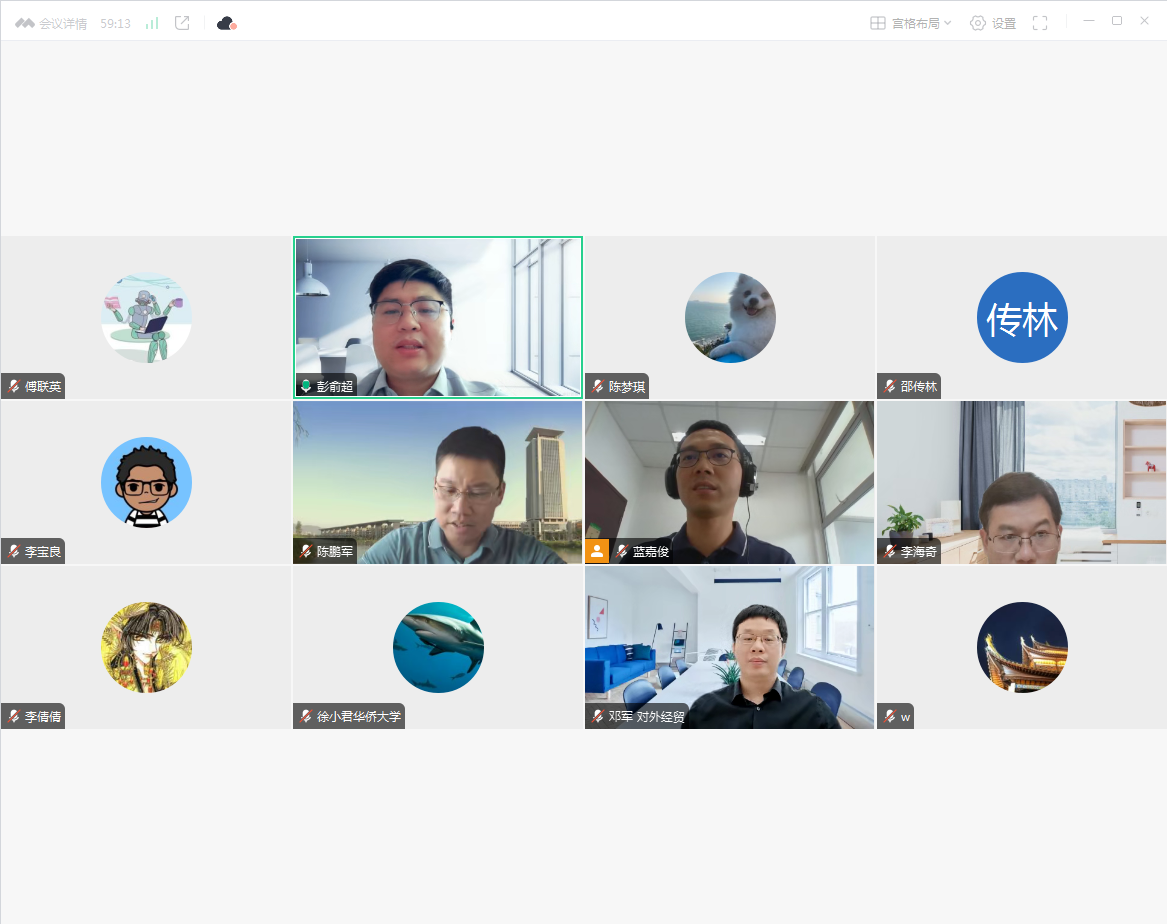Click the pop-out share arrow icon
Viewport: 1167px width, 924px height.
(182, 23)
